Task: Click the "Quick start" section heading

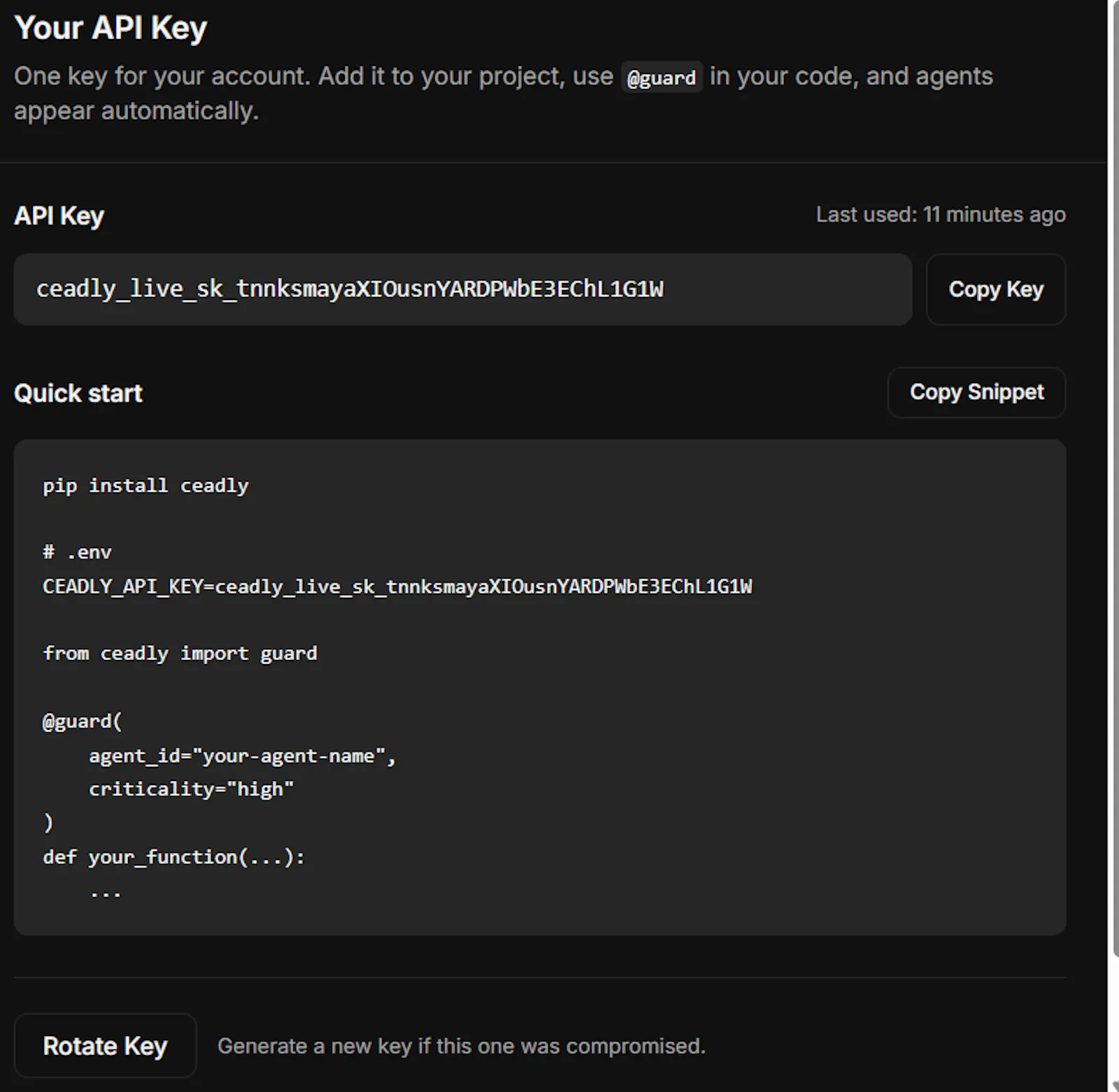Action: pyautogui.click(x=78, y=393)
